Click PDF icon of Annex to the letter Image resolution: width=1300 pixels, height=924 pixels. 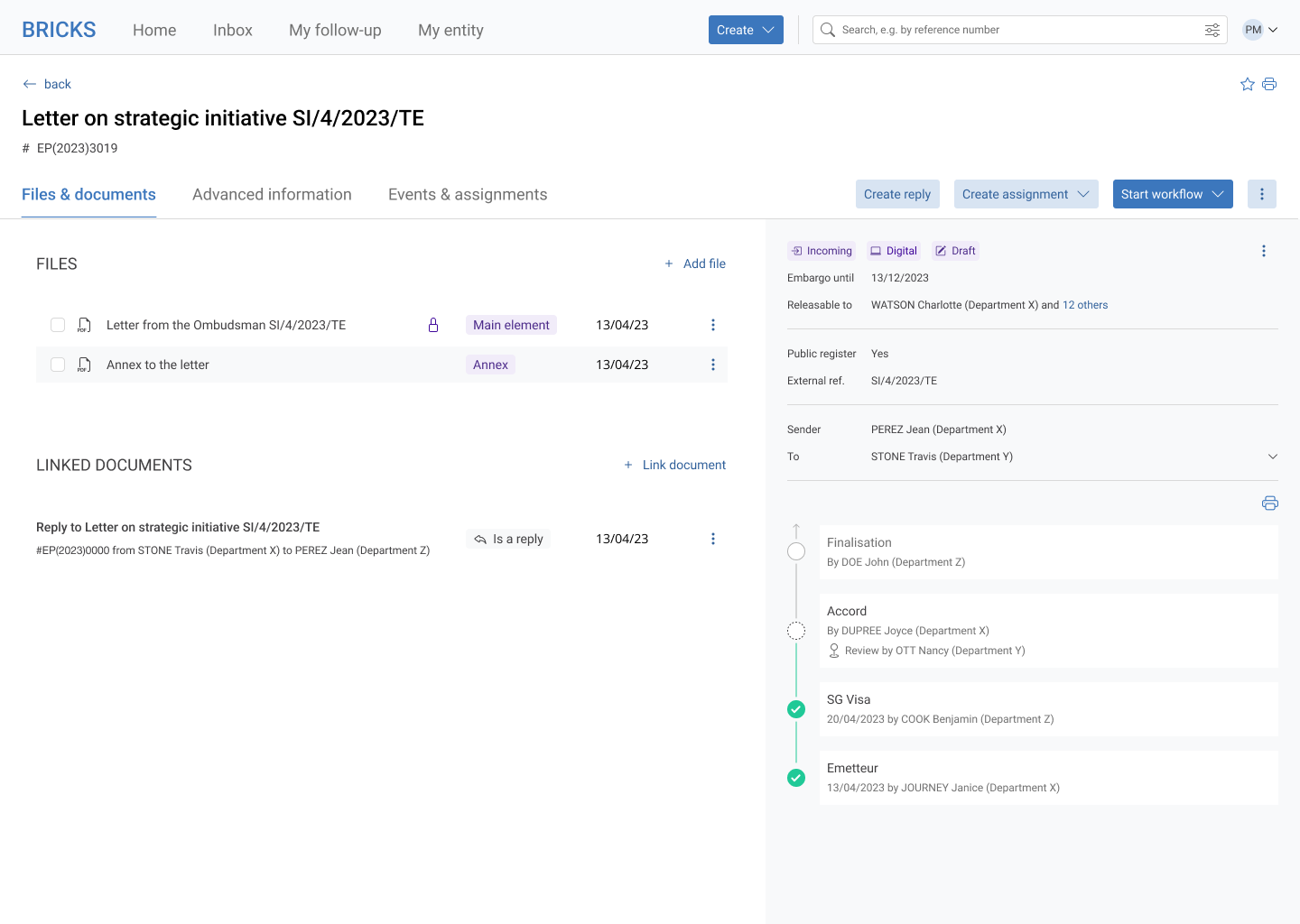[x=84, y=365]
